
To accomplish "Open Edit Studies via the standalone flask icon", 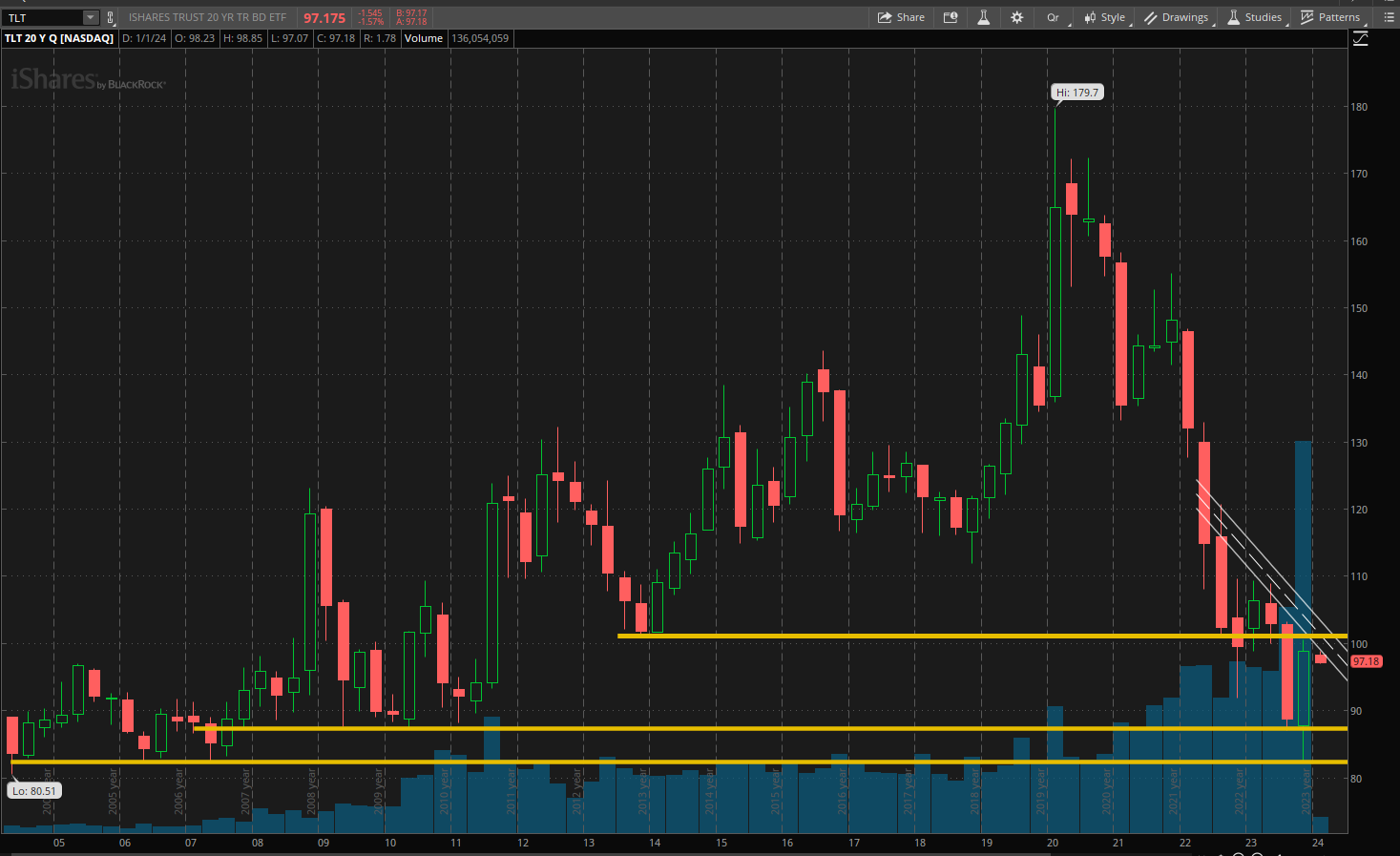I will tap(983, 17).
